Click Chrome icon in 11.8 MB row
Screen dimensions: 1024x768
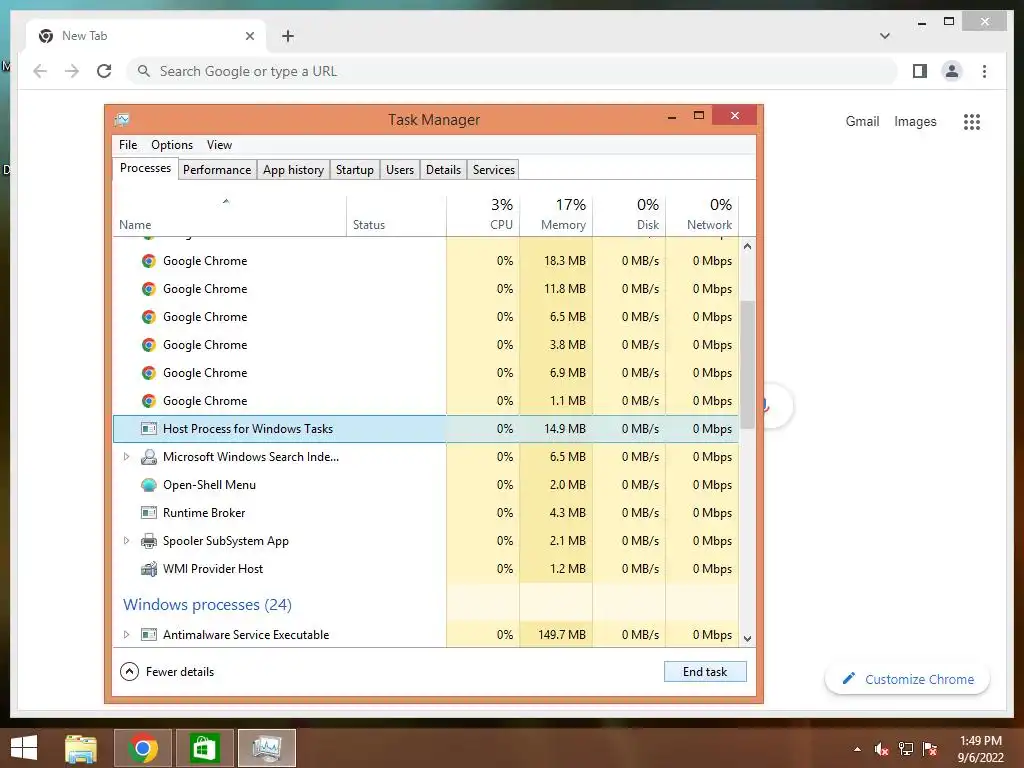[x=149, y=289]
